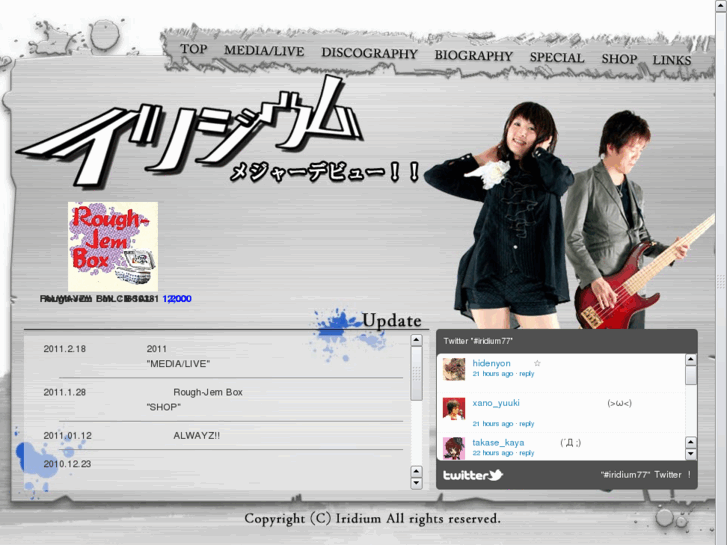Click the Rough-Jem Box album cover
This screenshot has width=727, height=545.
(113, 246)
